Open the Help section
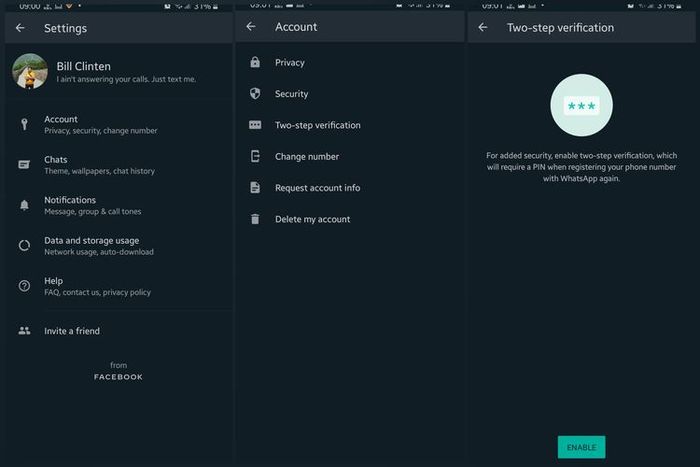The image size is (700, 467). point(119,286)
